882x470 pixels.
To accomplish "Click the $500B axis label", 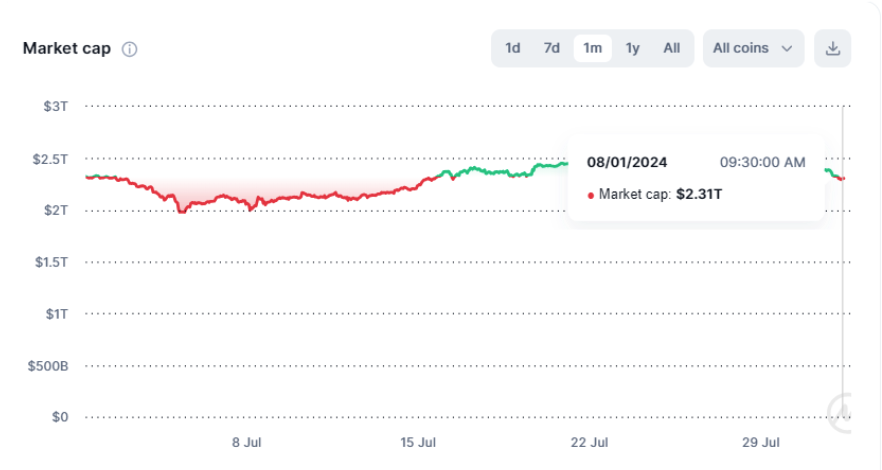I will click(48, 366).
